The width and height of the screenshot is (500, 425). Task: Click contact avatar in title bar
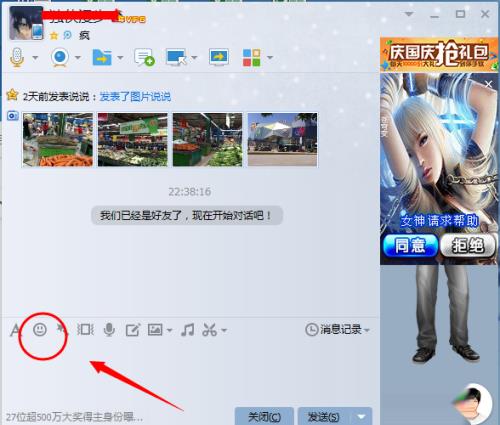26,23
